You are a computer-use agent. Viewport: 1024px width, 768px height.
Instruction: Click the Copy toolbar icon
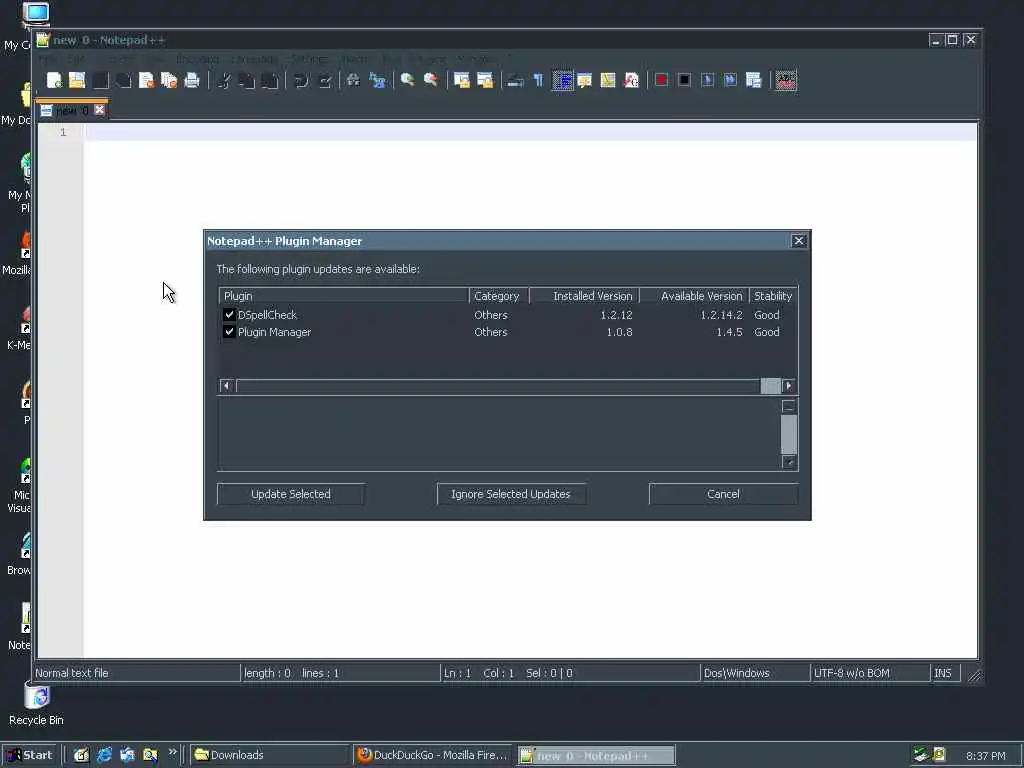click(247, 80)
